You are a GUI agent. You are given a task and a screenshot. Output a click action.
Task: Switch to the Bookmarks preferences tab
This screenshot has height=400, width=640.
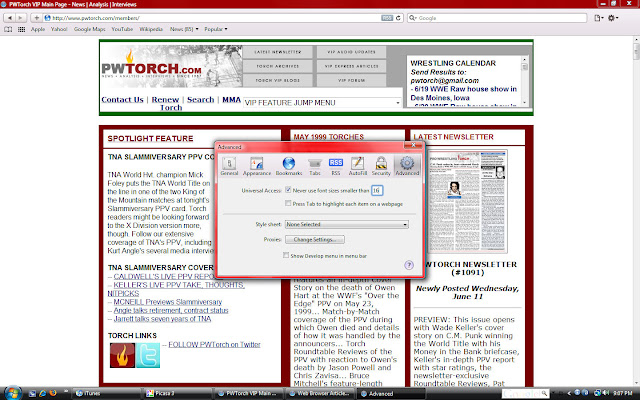pos(289,166)
